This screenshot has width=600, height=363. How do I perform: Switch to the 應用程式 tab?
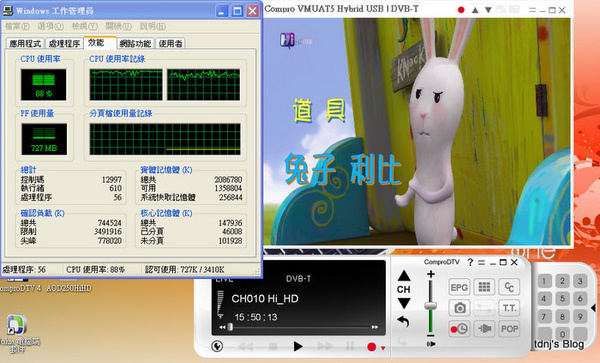(25, 44)
